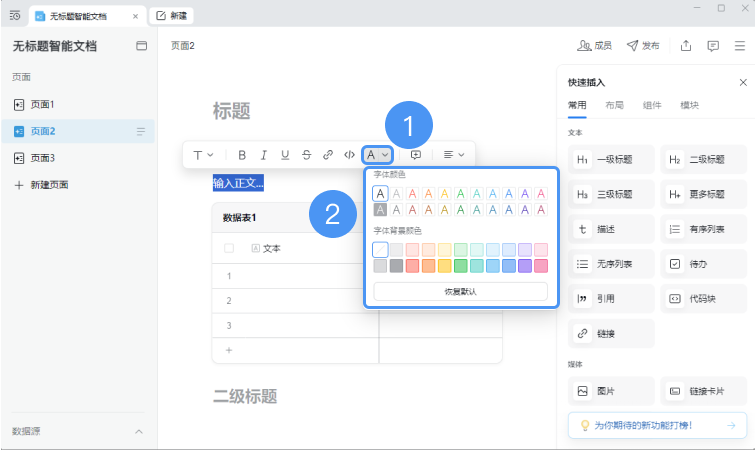Click the share/export icon in top bar
Image resolution: width=755 pixels, height=450 pixels.
[686, 46]
